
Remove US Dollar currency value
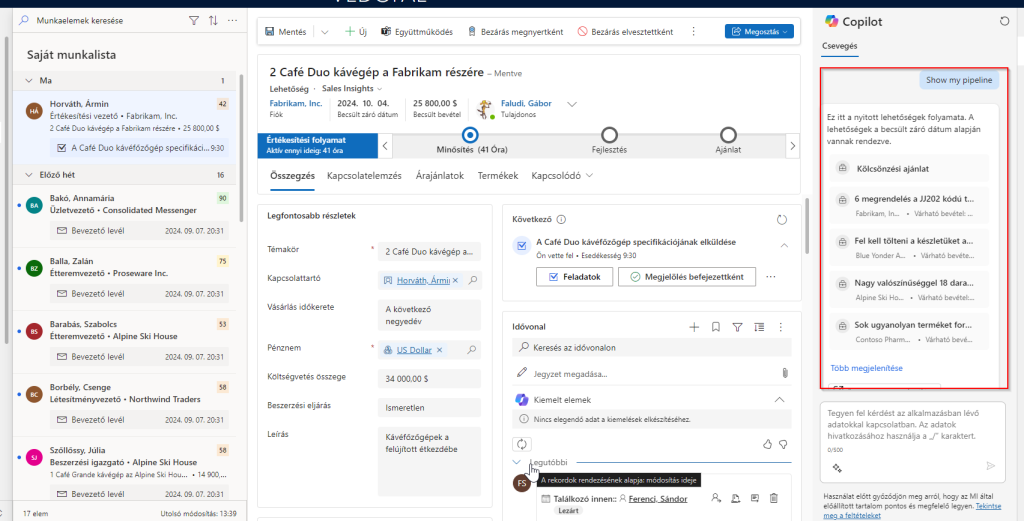tap(440, 350)
